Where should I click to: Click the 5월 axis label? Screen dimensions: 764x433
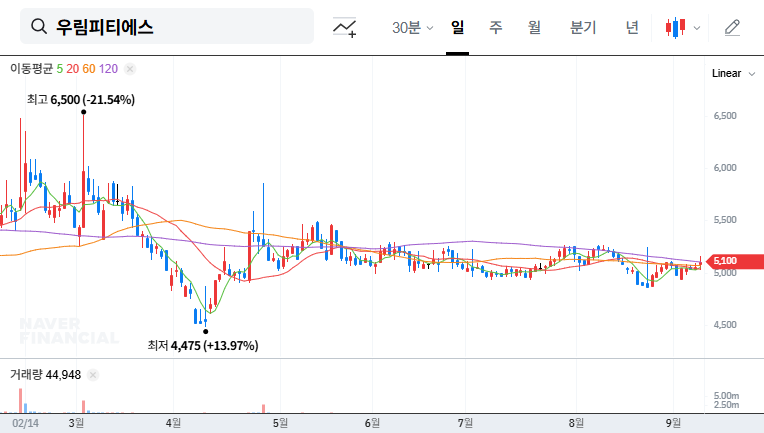pos(280,423)
